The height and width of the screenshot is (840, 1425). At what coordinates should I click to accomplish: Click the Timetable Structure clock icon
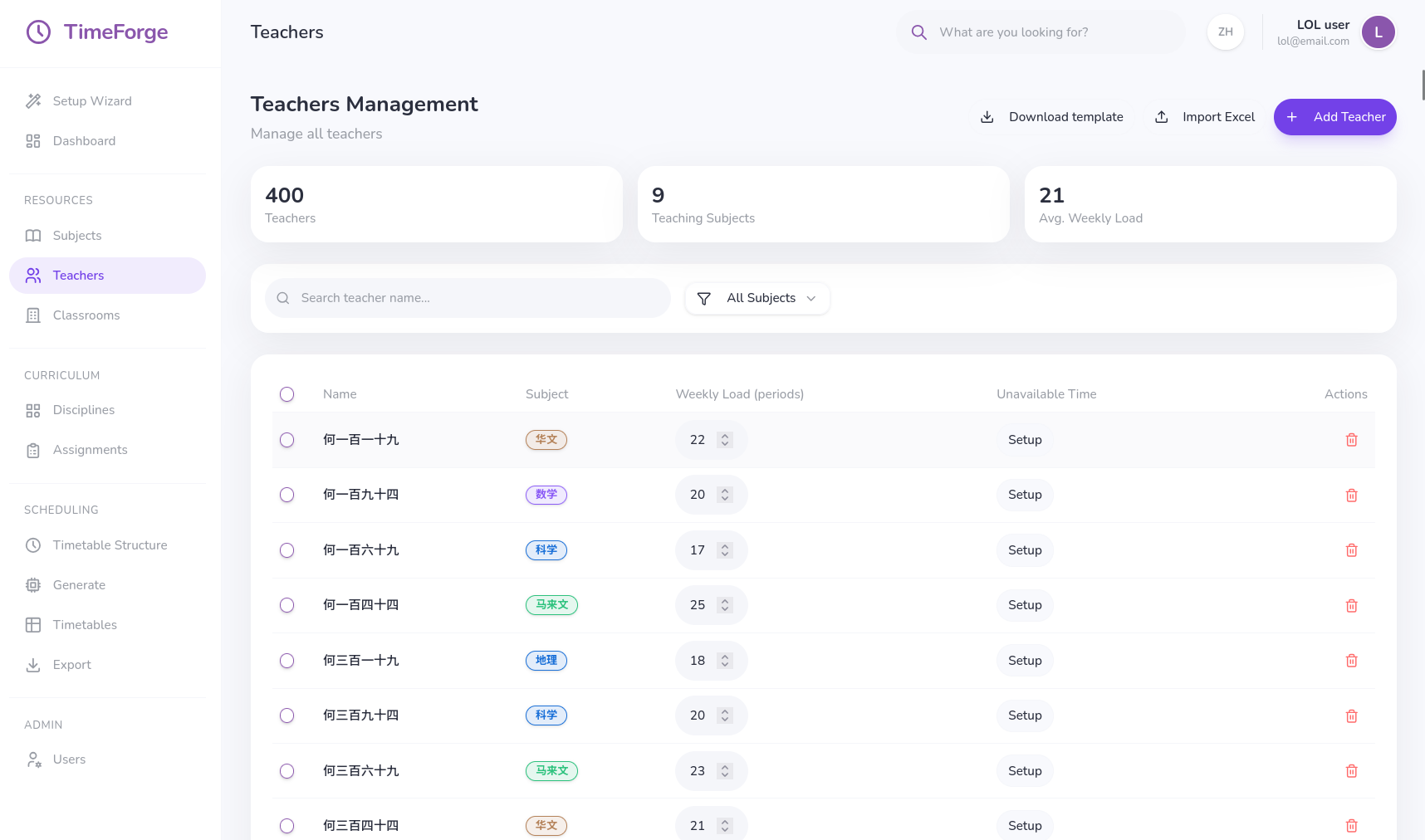33,545
